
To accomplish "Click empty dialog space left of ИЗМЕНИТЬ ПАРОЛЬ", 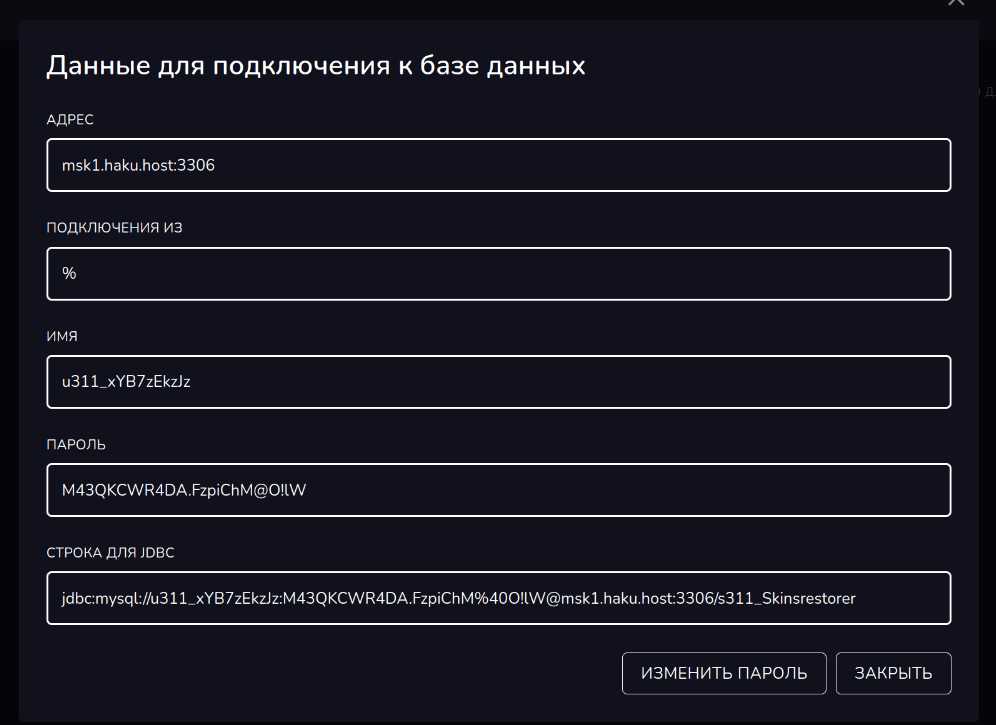I will pos(330,673).
